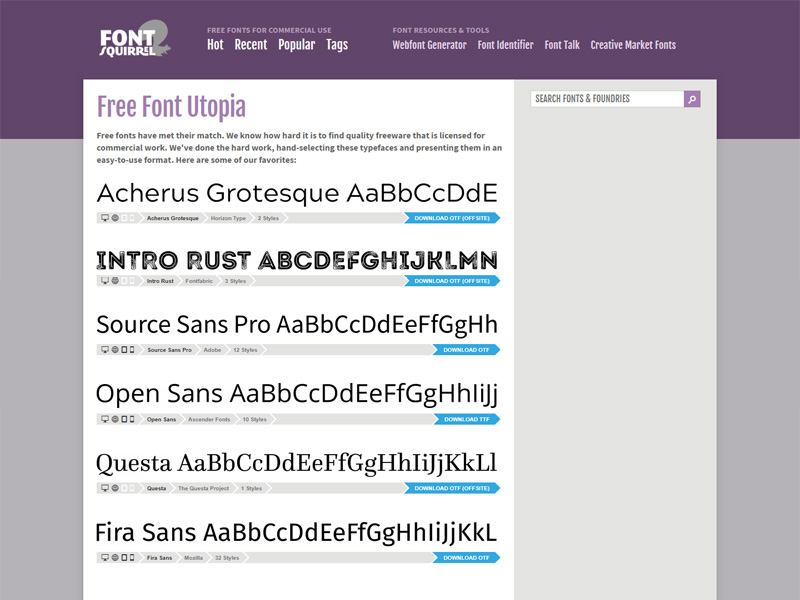The width and height of the screenshot is (800, 600).
Task: Click the webfont globe icon for Source Sans Pro
Action: pos(113,349)
